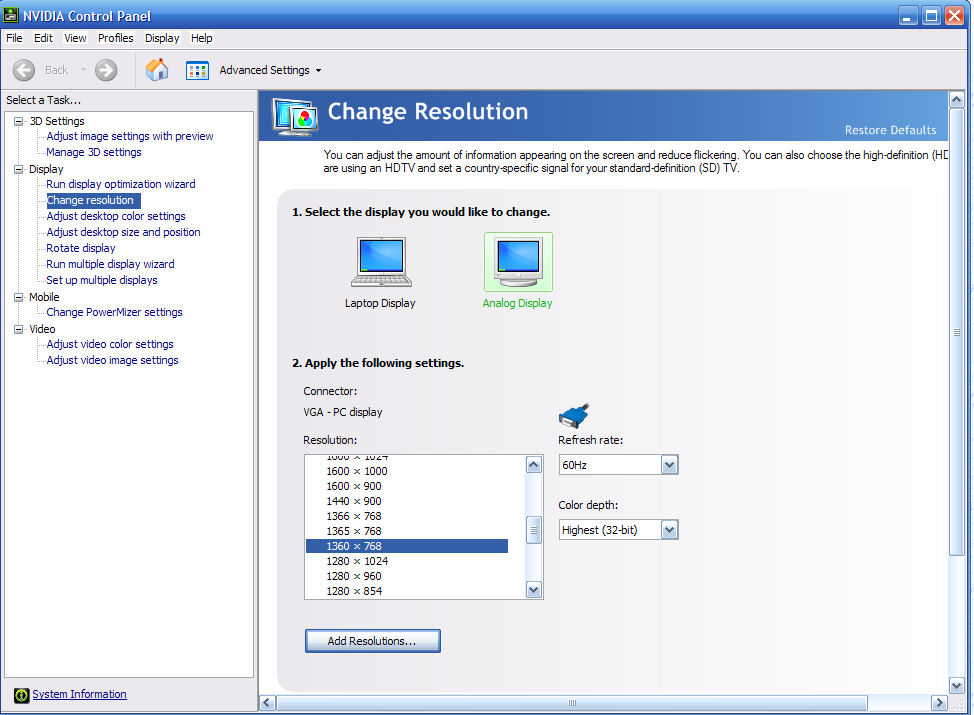Image resolution: width=974 pixels, height=715 pixels.
Task: Click the Home house icon in toolbar
Action: pyautogui.click(x=157, y=70)
